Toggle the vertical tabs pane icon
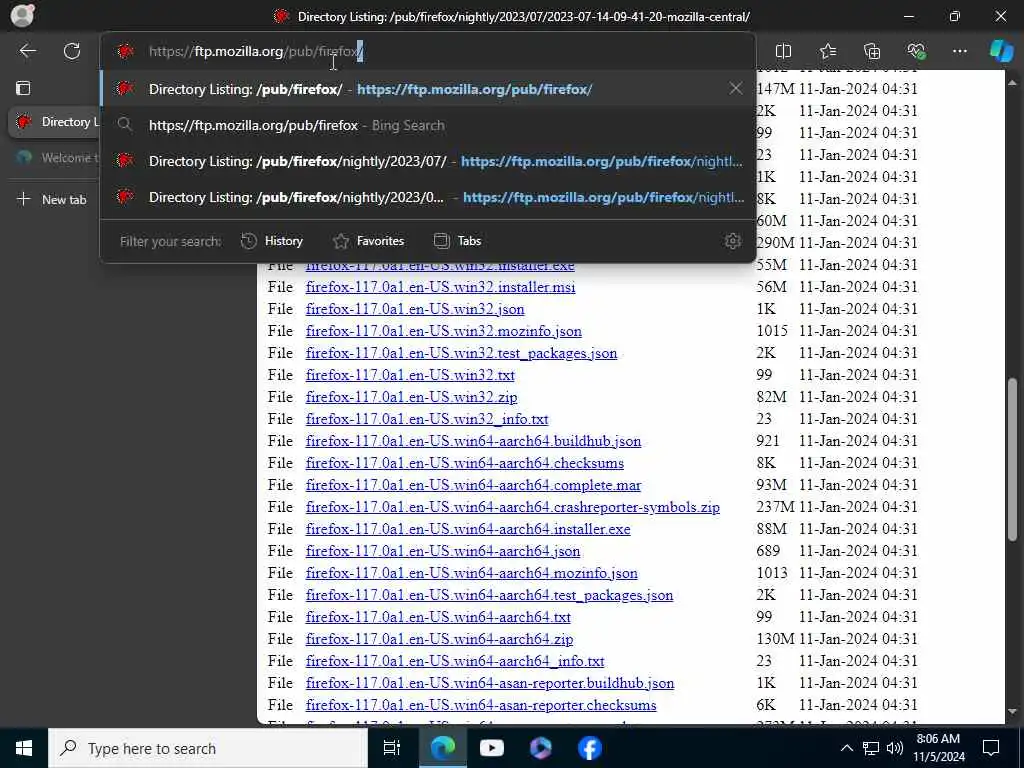Screen dimensions: 1024x768 [23, 88]
